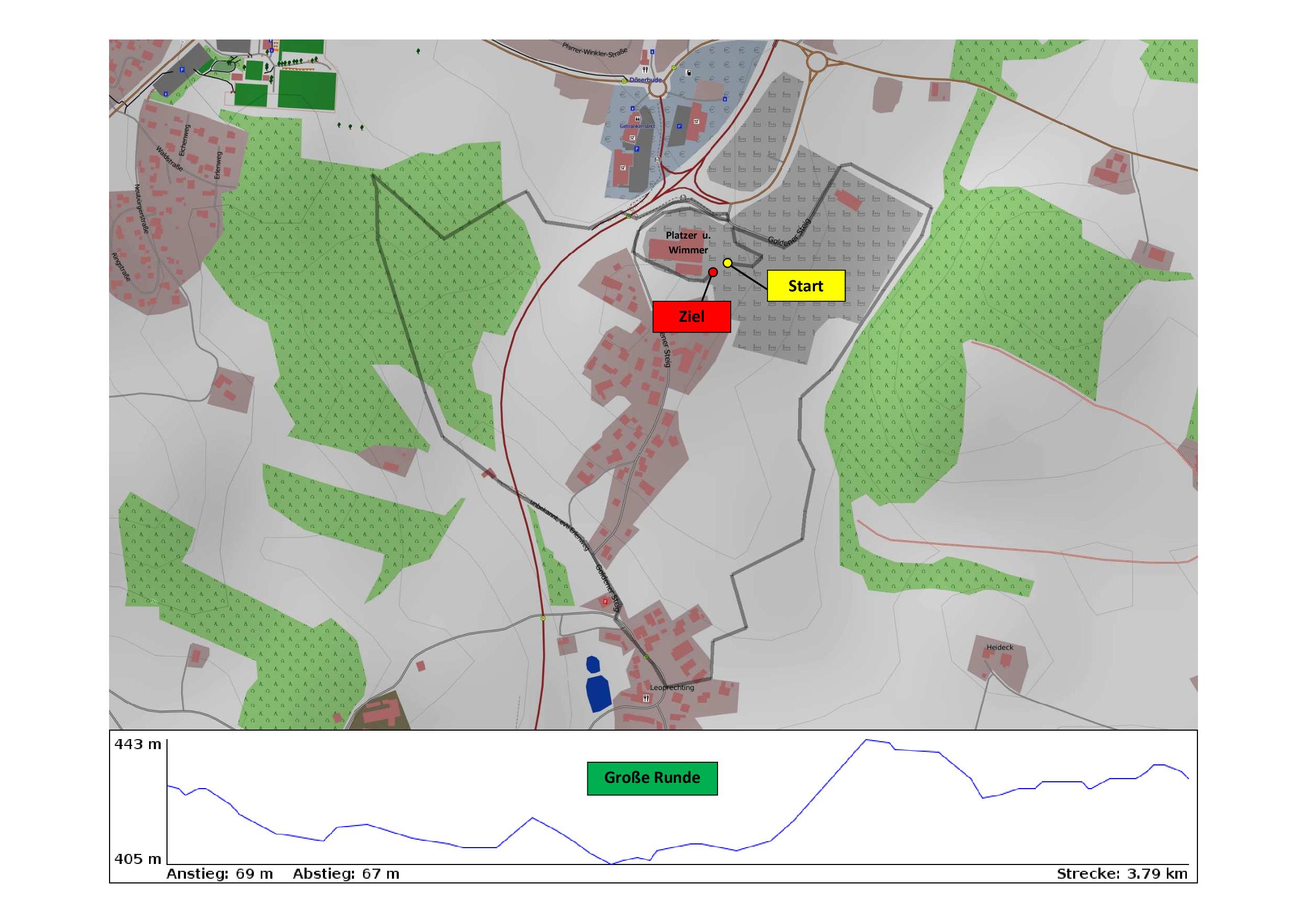Click the red finish point marker dot

tap(712, 272)
